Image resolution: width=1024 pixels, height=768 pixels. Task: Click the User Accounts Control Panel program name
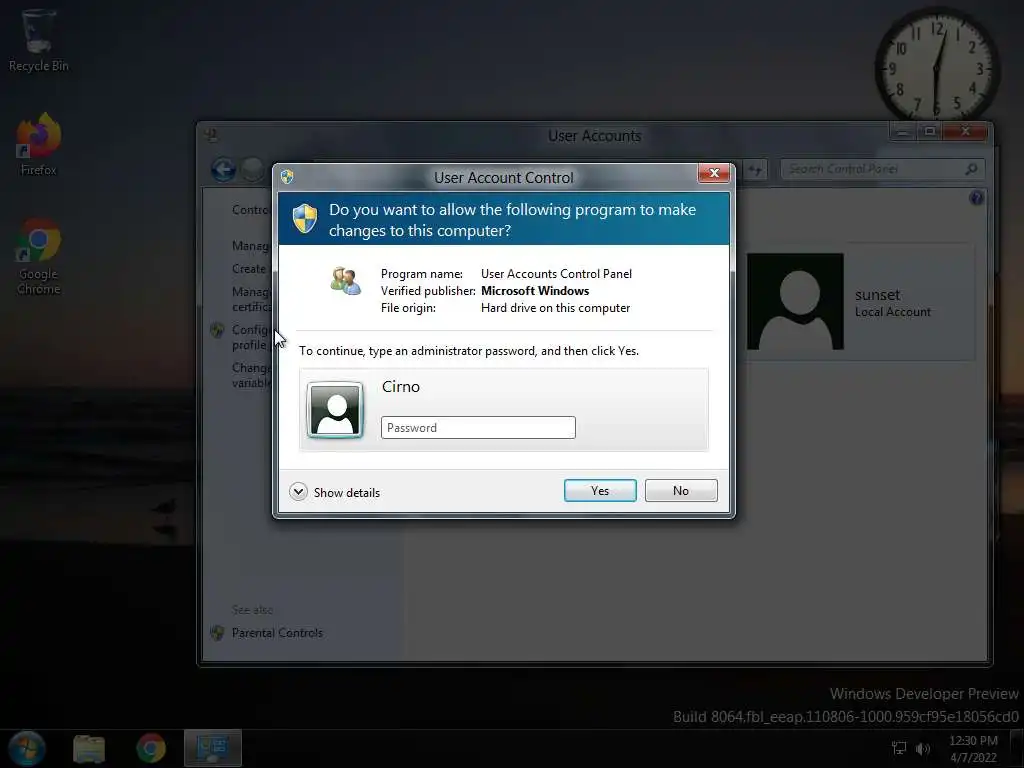(556, 274)
